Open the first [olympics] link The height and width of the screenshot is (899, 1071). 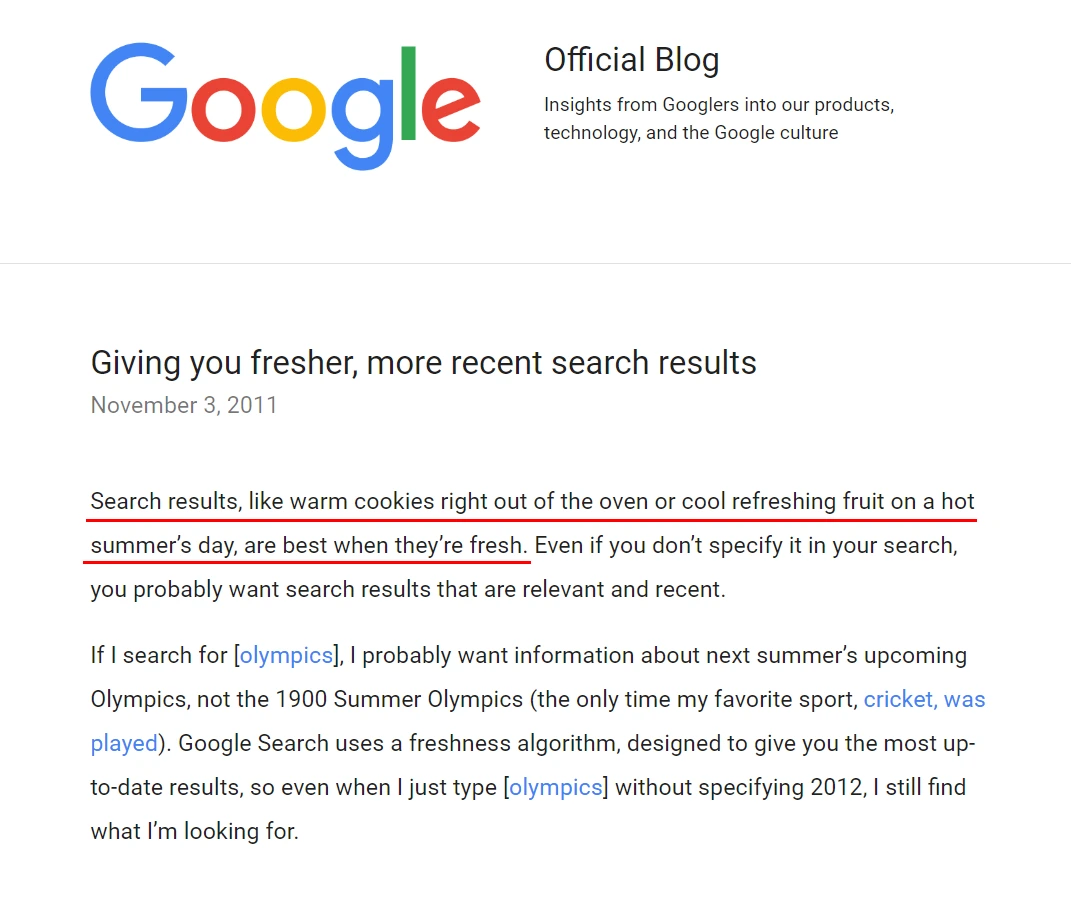pos(286,655)
